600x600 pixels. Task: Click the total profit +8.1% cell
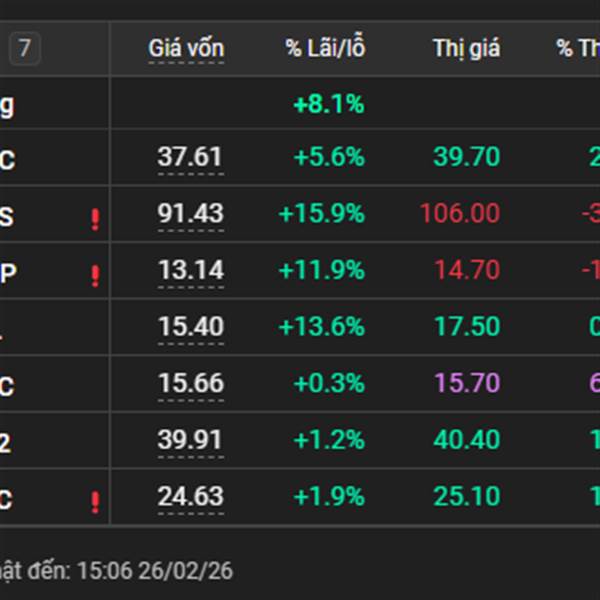coord(328,103)
